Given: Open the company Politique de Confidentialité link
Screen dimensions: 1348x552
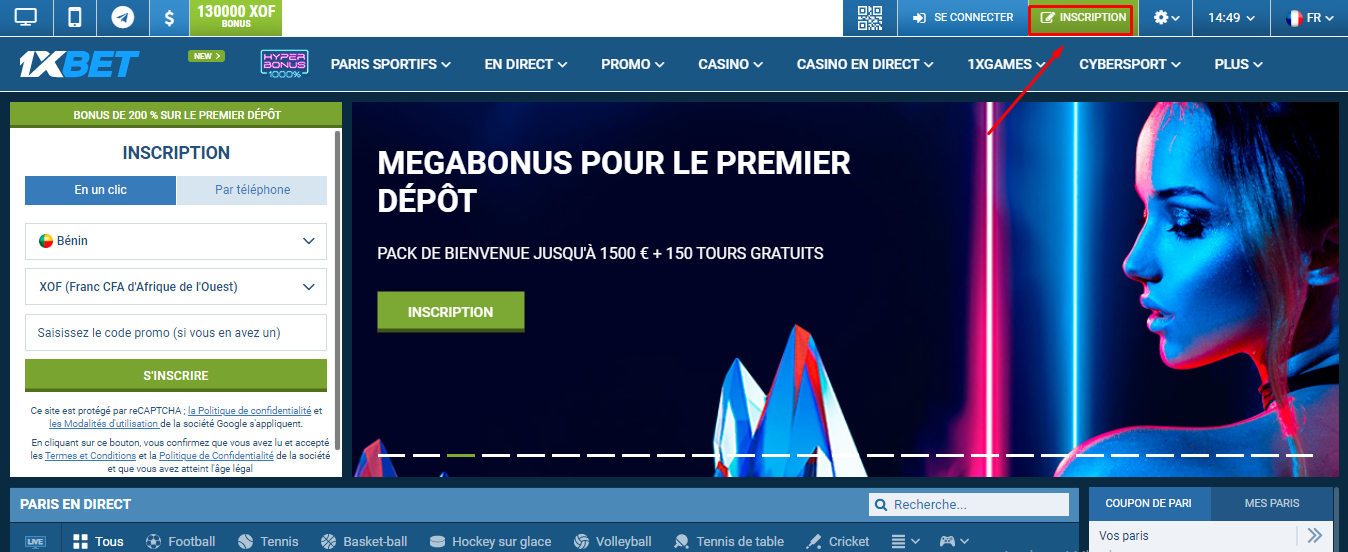Looking at the screenshot, I should tap(216, 456).
